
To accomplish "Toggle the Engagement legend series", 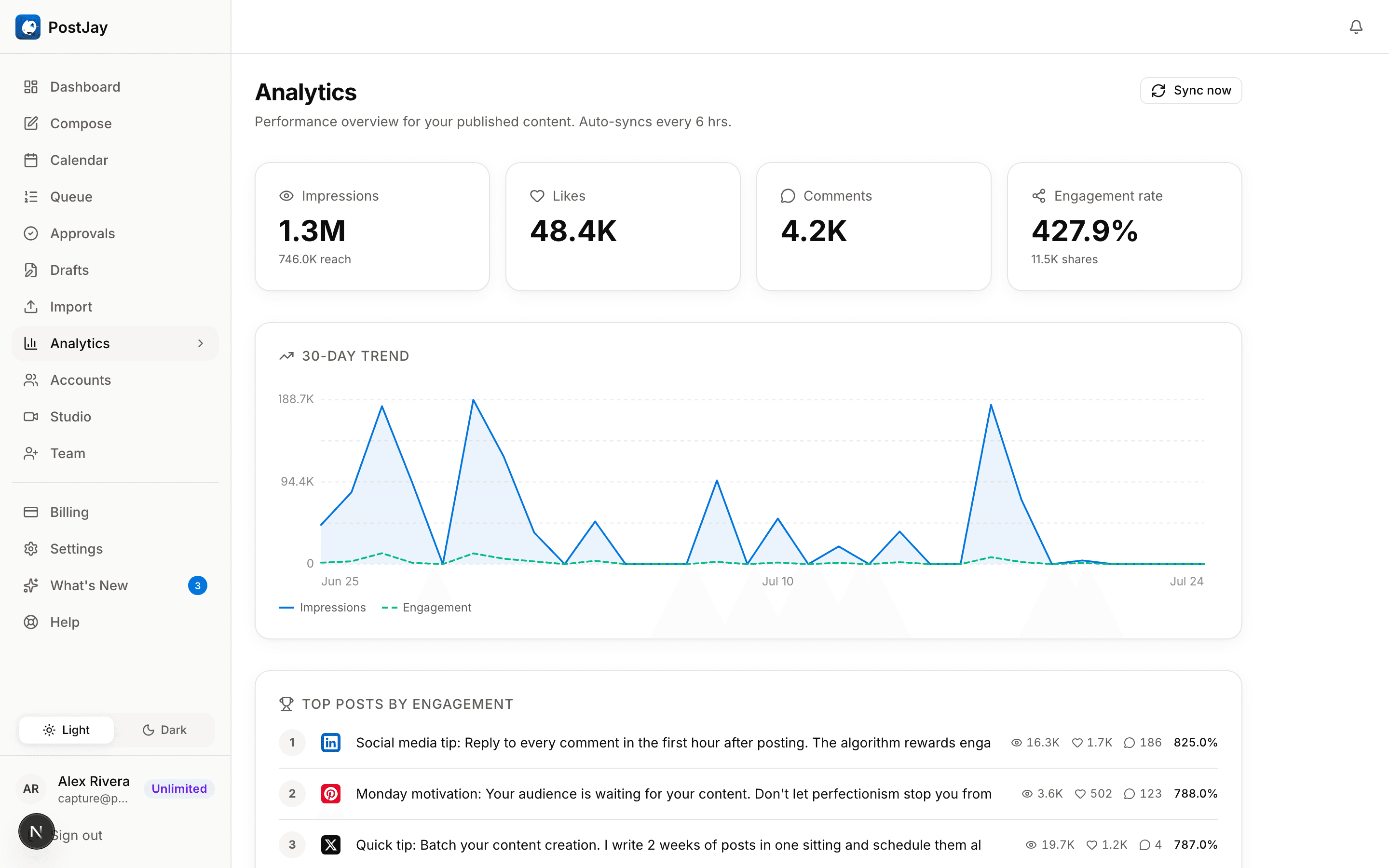I will pyautogui.click(x=426, y=608).
